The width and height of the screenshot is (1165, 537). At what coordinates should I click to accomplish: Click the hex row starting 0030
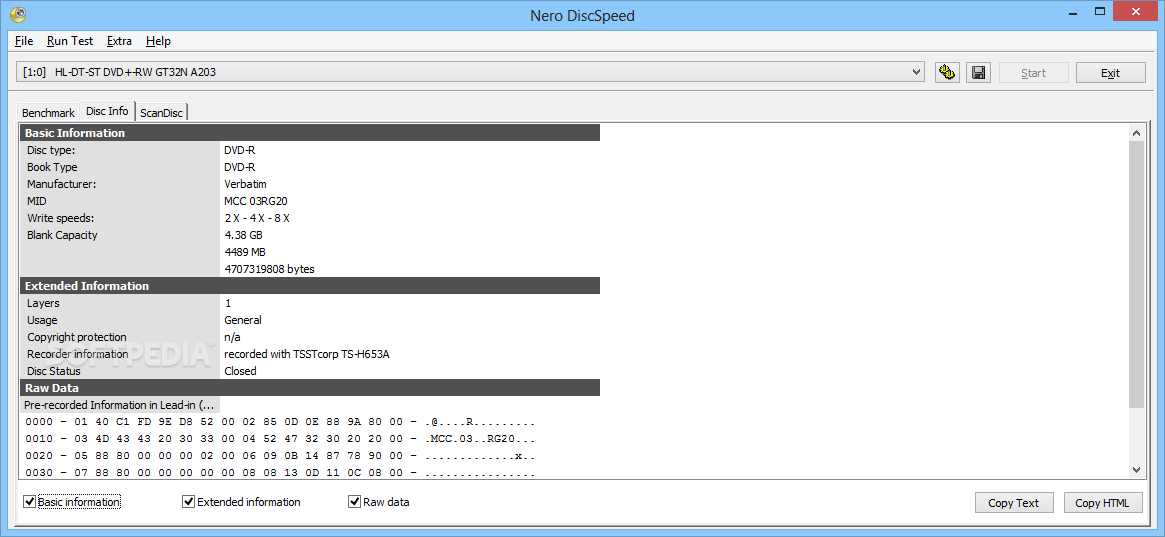(280, 473)
